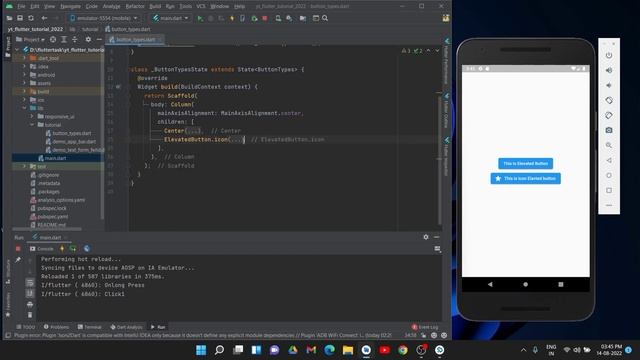This screenshot has width=640, height=360.
Task: Volume up button on emulator toolbar
Action: [x=609, y=70]
